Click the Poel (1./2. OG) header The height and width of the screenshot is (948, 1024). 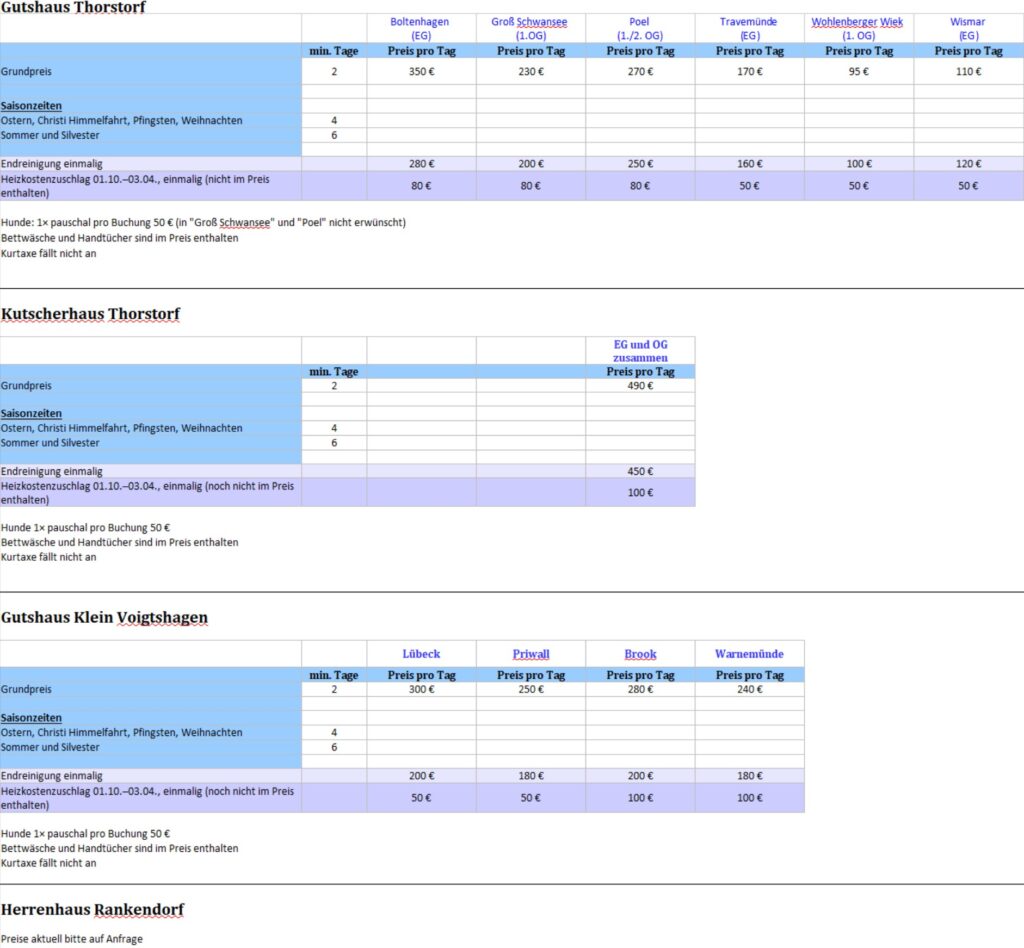[640, 28]
